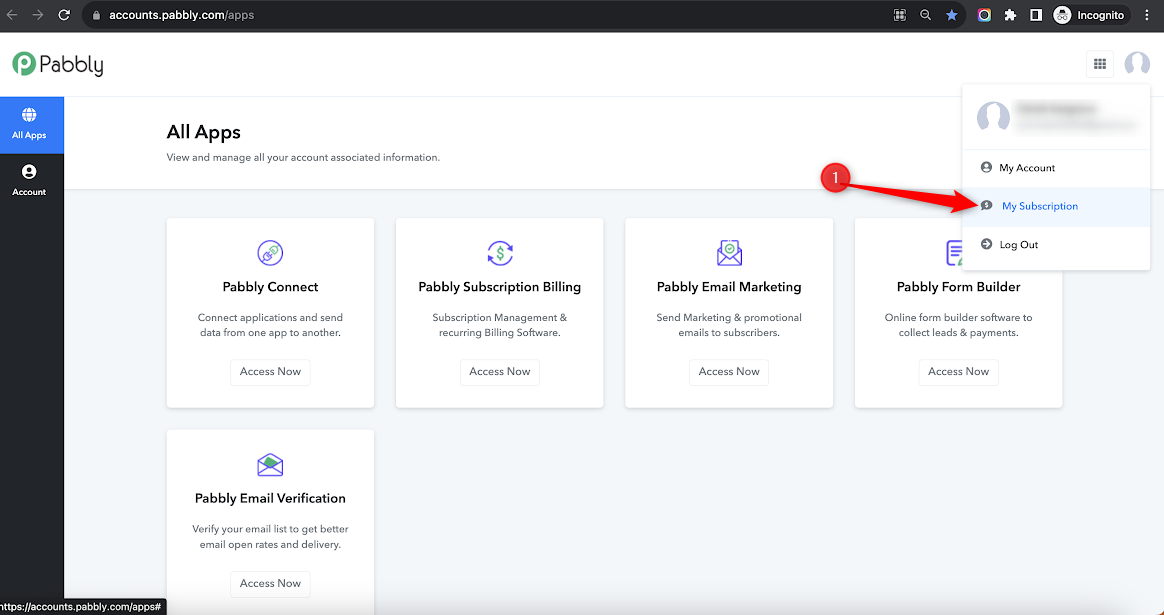
Task: Reload the page with browser refresh
Action: [64, 15]
